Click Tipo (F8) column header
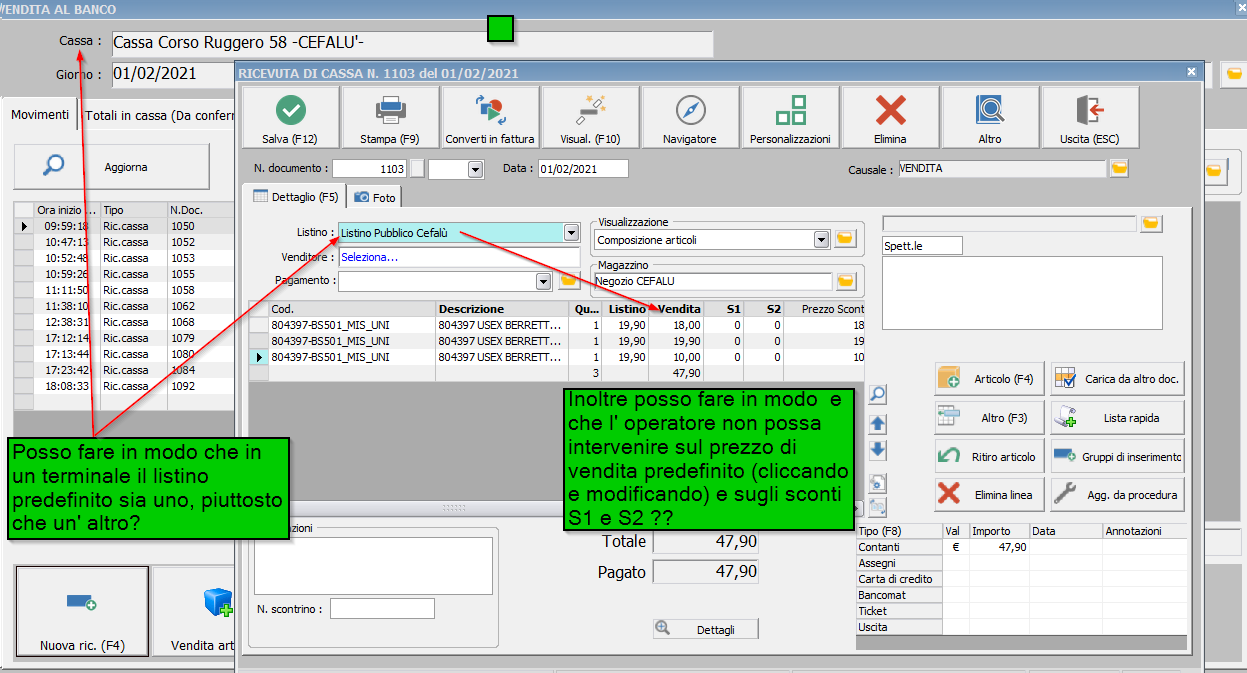The width and height of the screenshot is (1247, 673). point(899,531)
